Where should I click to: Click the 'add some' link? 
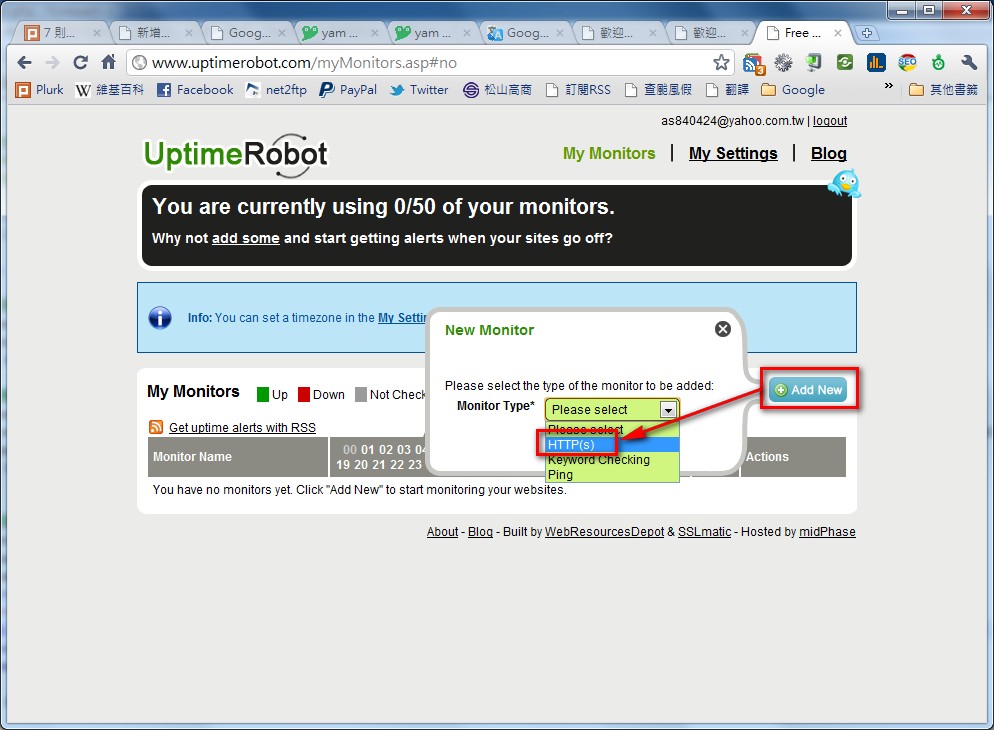[245, 238]
